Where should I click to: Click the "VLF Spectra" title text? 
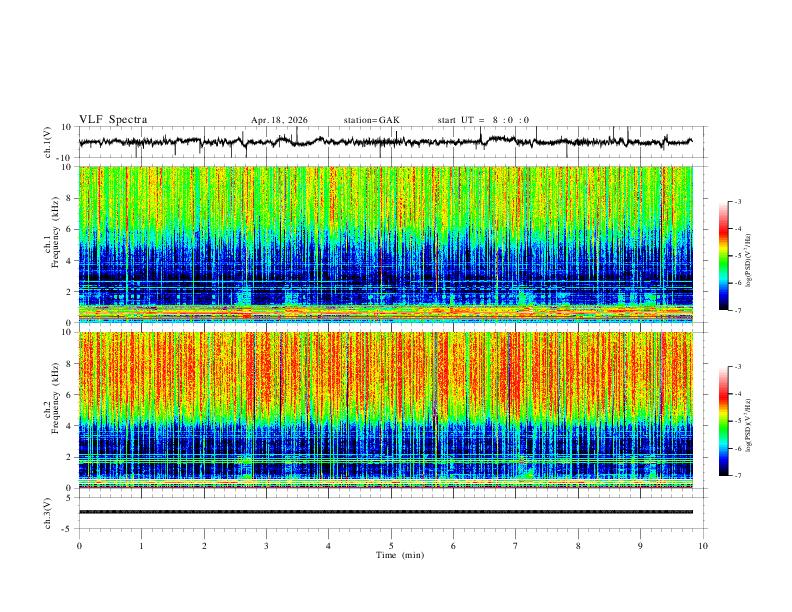pyautogui.click(x=113, y=120)
